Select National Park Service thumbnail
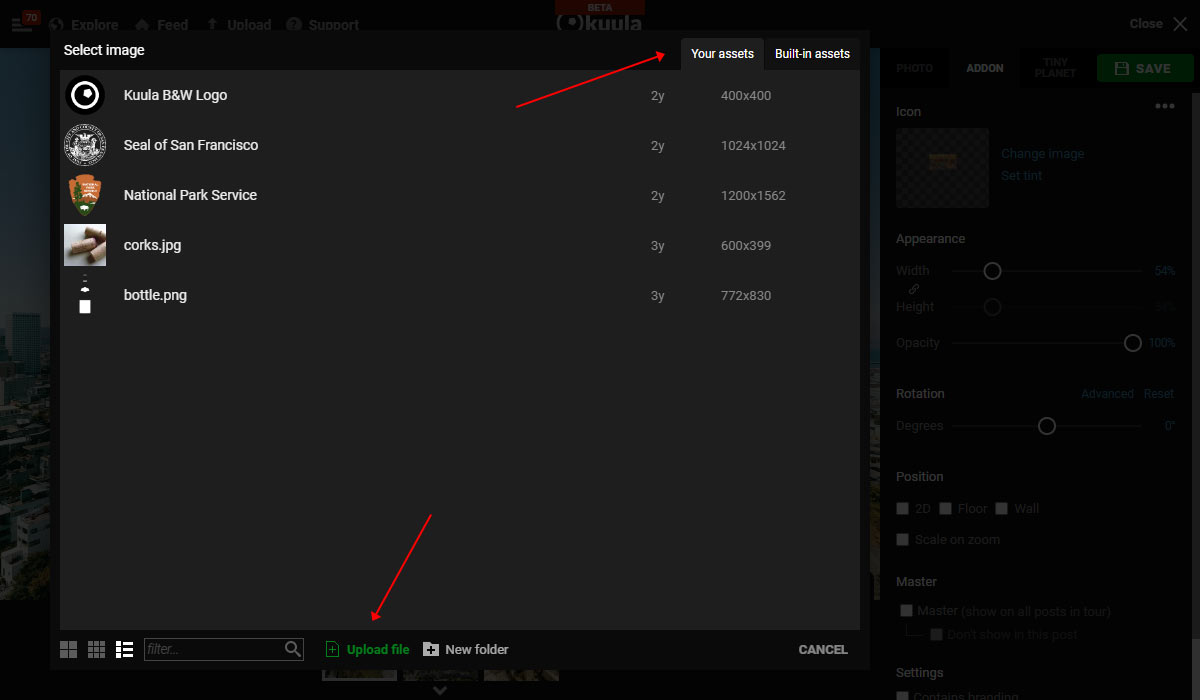Viewport: 1200px width, 700px height. [x=85, y=195]
